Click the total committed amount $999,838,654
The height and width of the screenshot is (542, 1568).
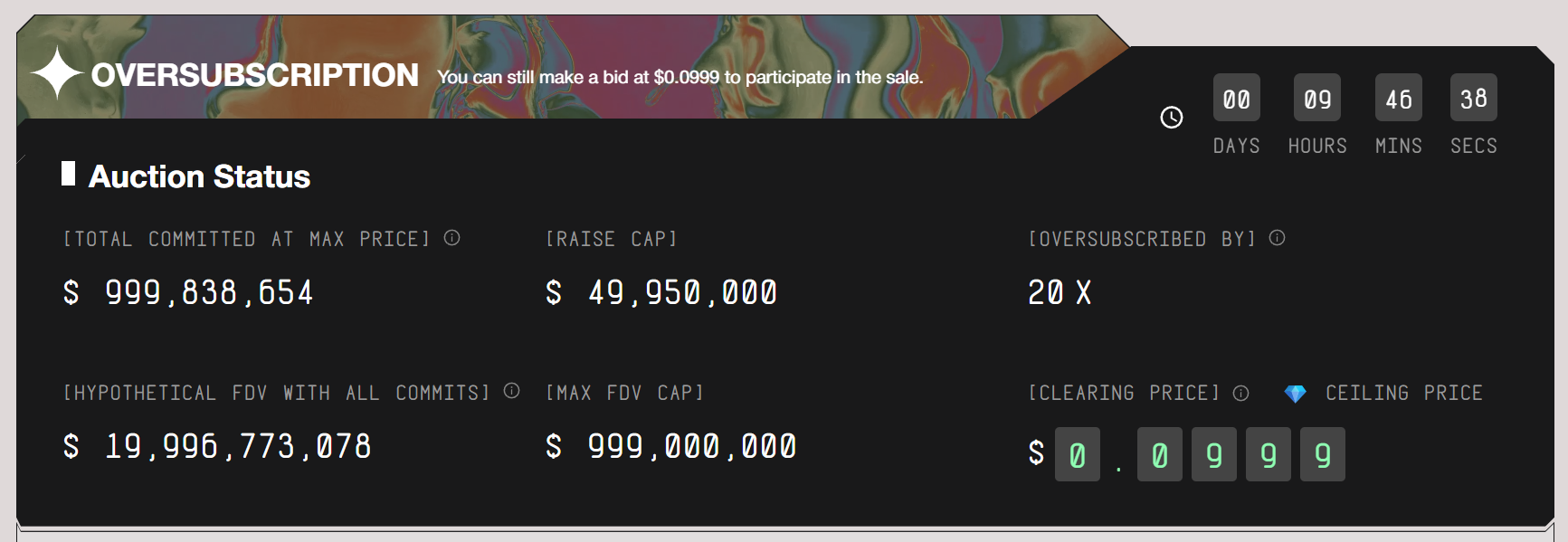[188, 293]
